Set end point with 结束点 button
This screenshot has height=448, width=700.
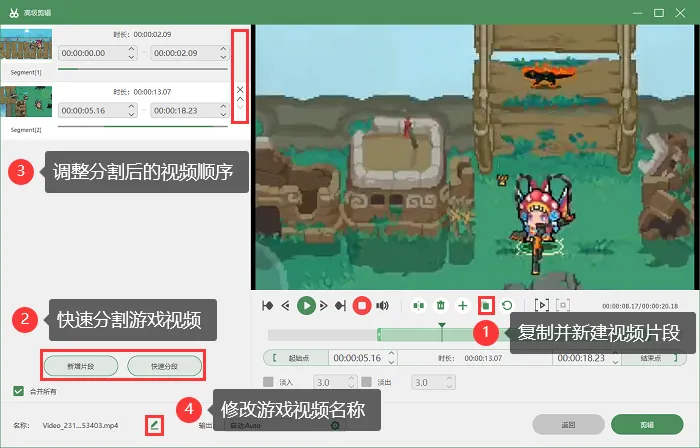click(654, 357)
